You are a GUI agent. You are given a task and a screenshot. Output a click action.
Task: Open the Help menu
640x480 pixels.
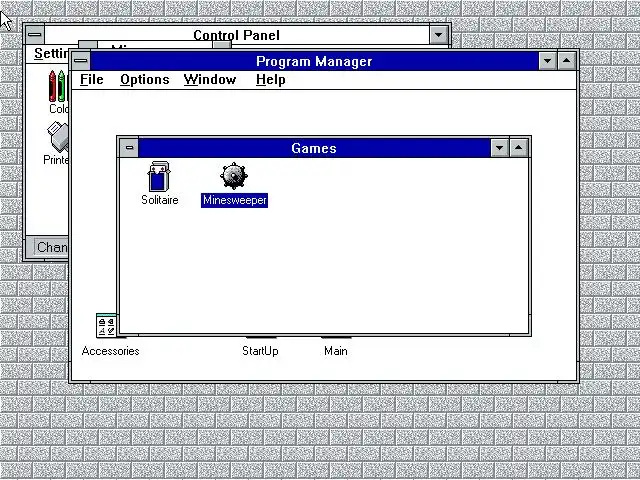[271, 80]
